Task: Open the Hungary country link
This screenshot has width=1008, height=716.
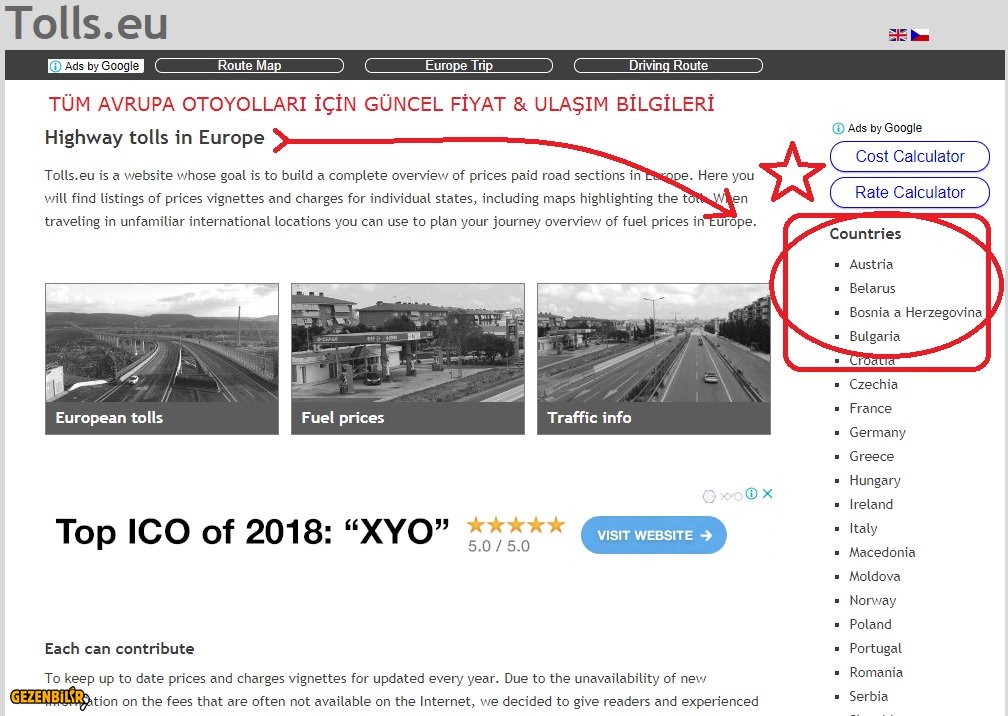Action: tap(875, 481)
